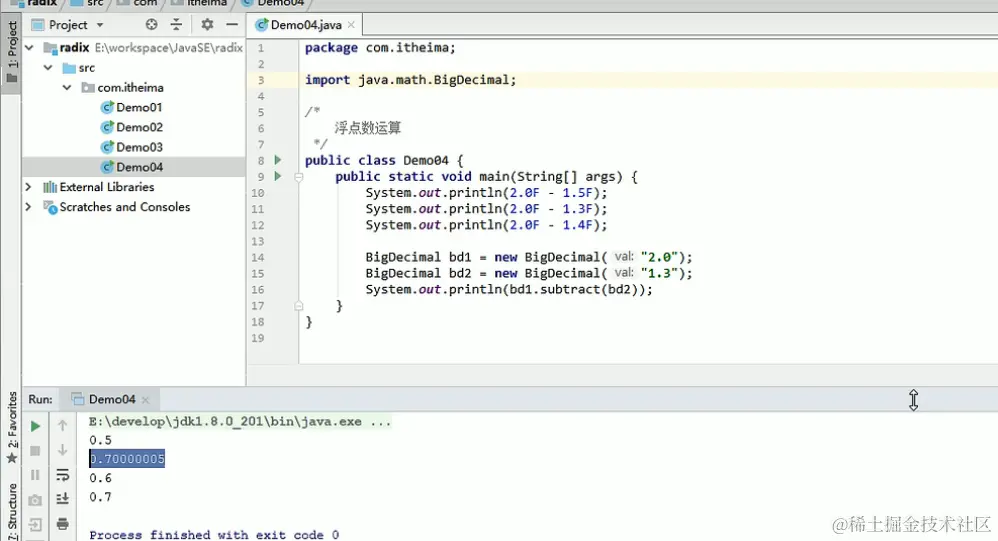Click console output line 0.6
Screen dimensions: 998x541
pyautogui.click(x=101, y=478)
